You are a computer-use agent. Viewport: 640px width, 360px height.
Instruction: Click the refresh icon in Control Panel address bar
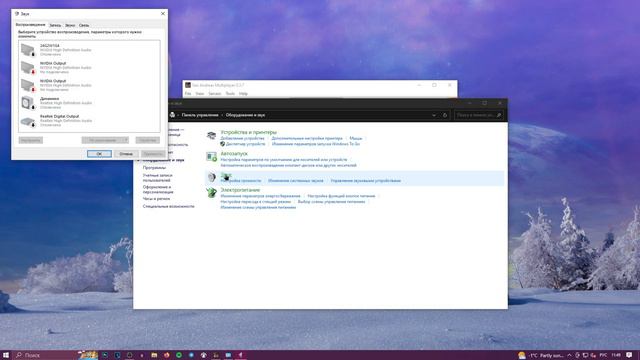point(445,115)
